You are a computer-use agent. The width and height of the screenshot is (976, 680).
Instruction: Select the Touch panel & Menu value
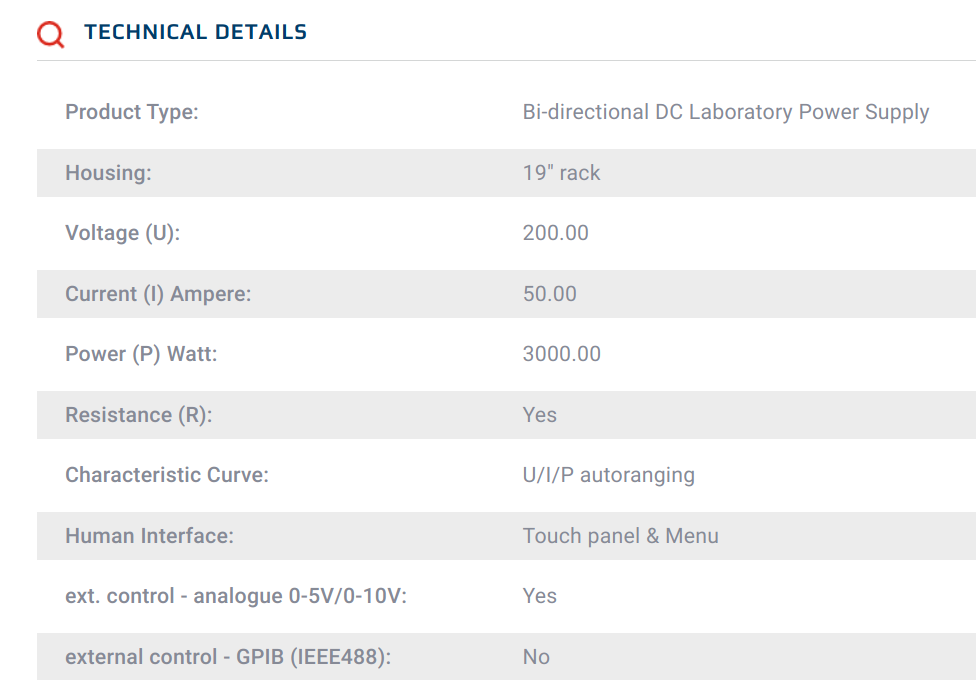[x=621, y=536]
